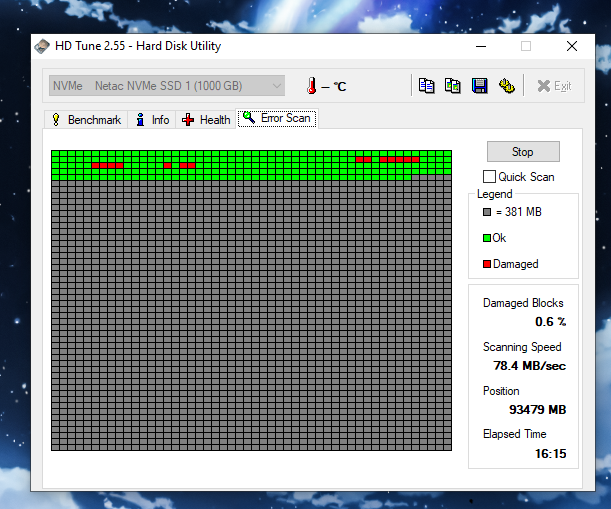Close the HD Tune window

click(x=572, y=46)
